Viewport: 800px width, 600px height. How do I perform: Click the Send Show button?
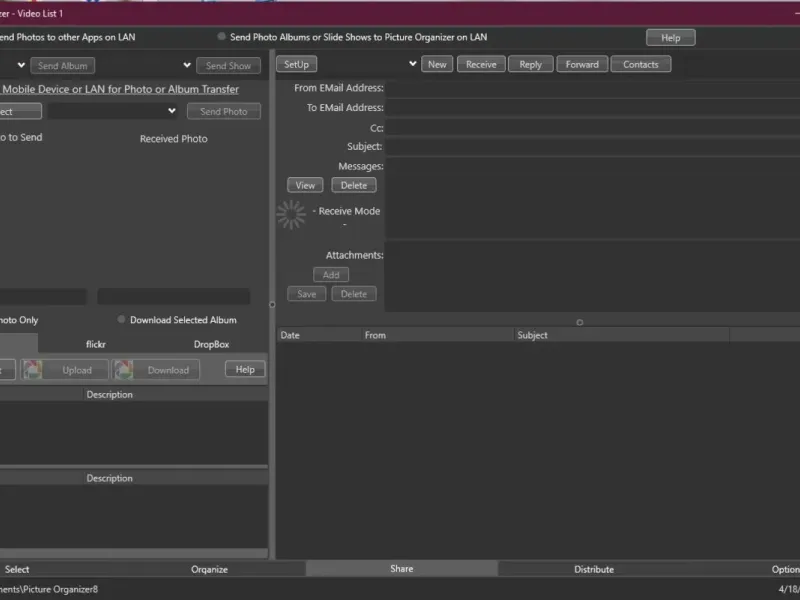point(228,66)
